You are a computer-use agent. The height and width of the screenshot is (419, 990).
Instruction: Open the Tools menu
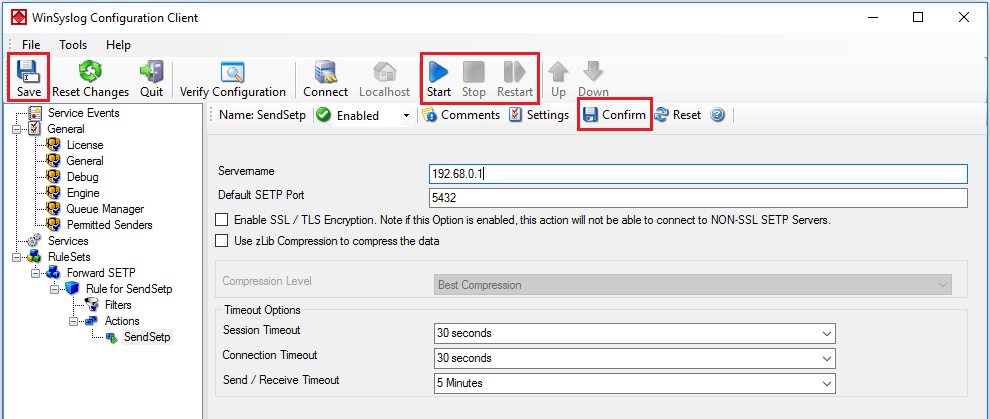pyautogui.click(x=73, y=45)
